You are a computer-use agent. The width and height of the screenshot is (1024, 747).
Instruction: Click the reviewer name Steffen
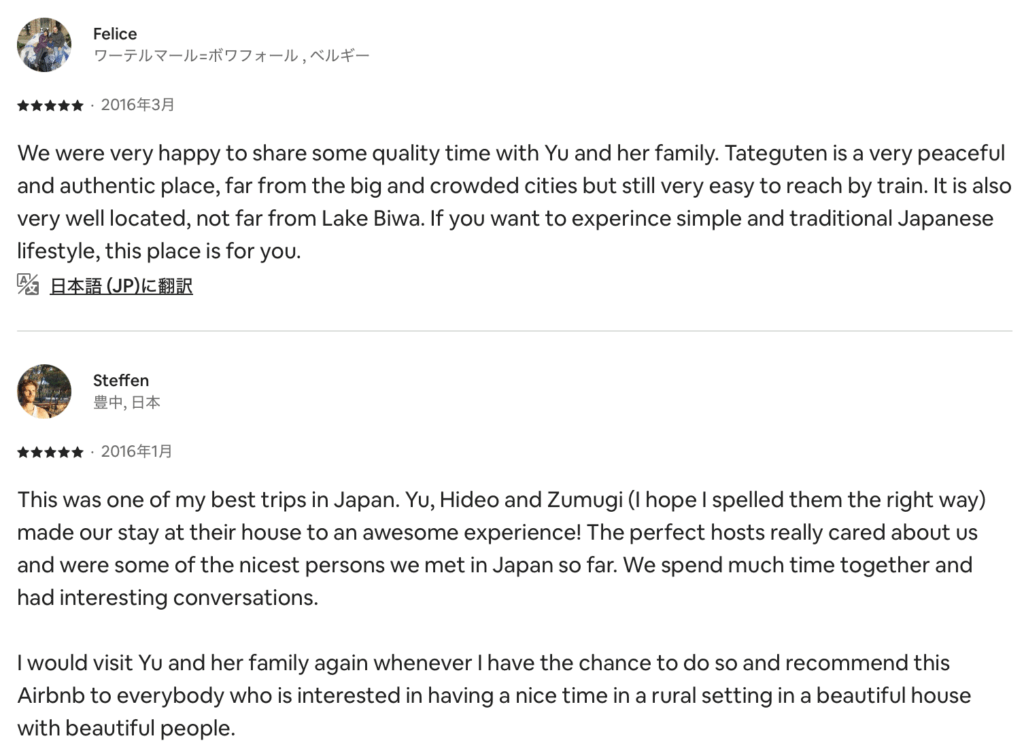(121, 380)
